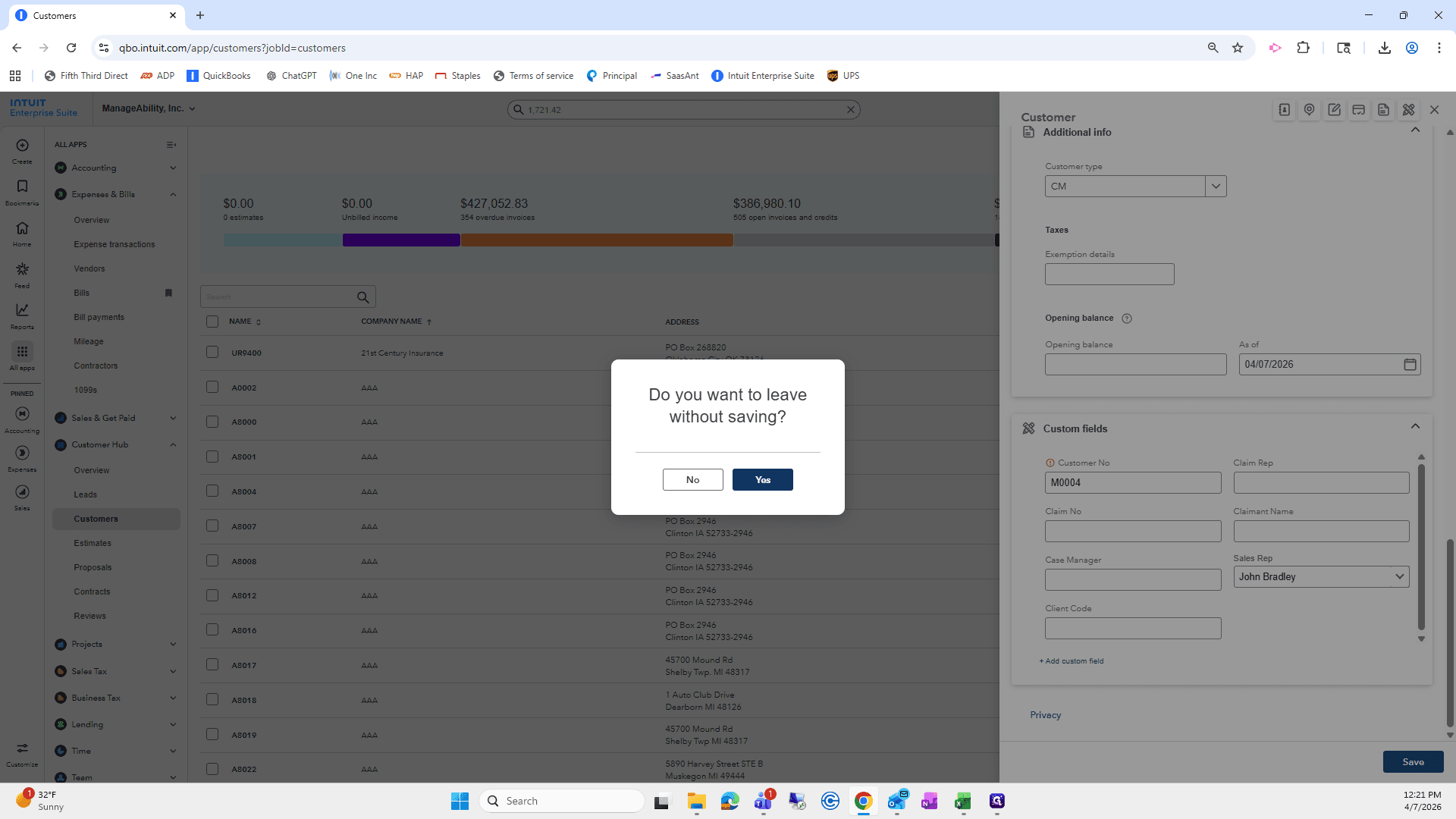Check the box for customer UR9400
The width and height of the screenshot is (1456, 819).
point(212,353)
